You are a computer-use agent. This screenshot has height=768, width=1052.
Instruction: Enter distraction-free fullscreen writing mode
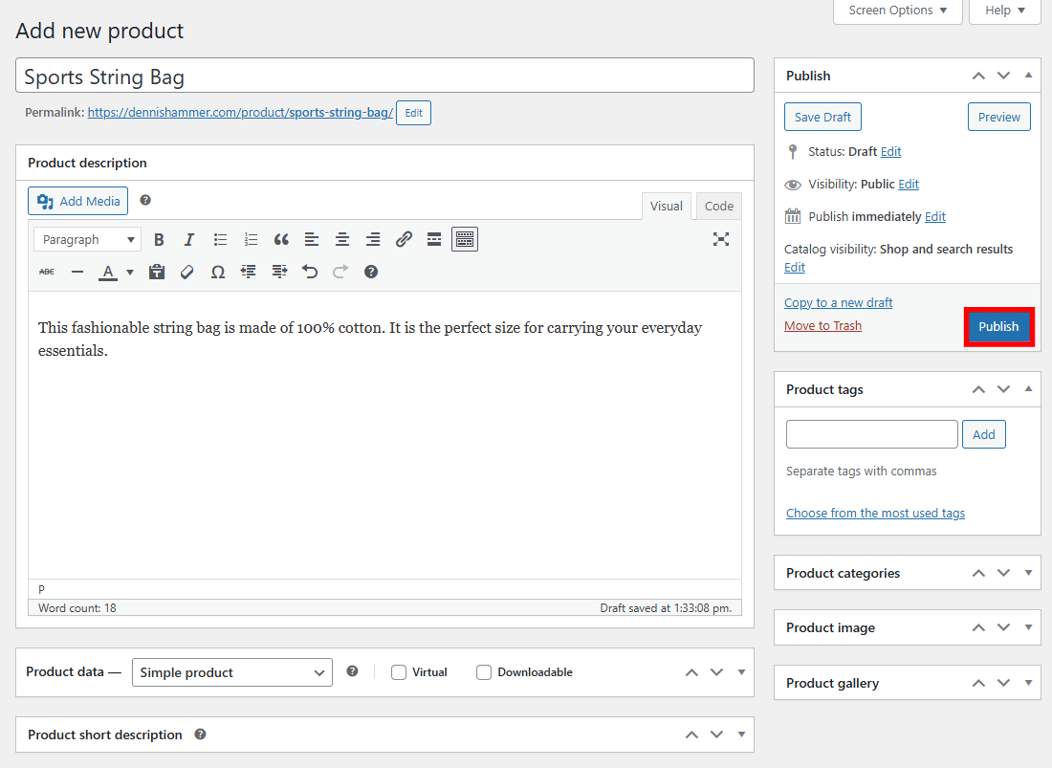721,239
